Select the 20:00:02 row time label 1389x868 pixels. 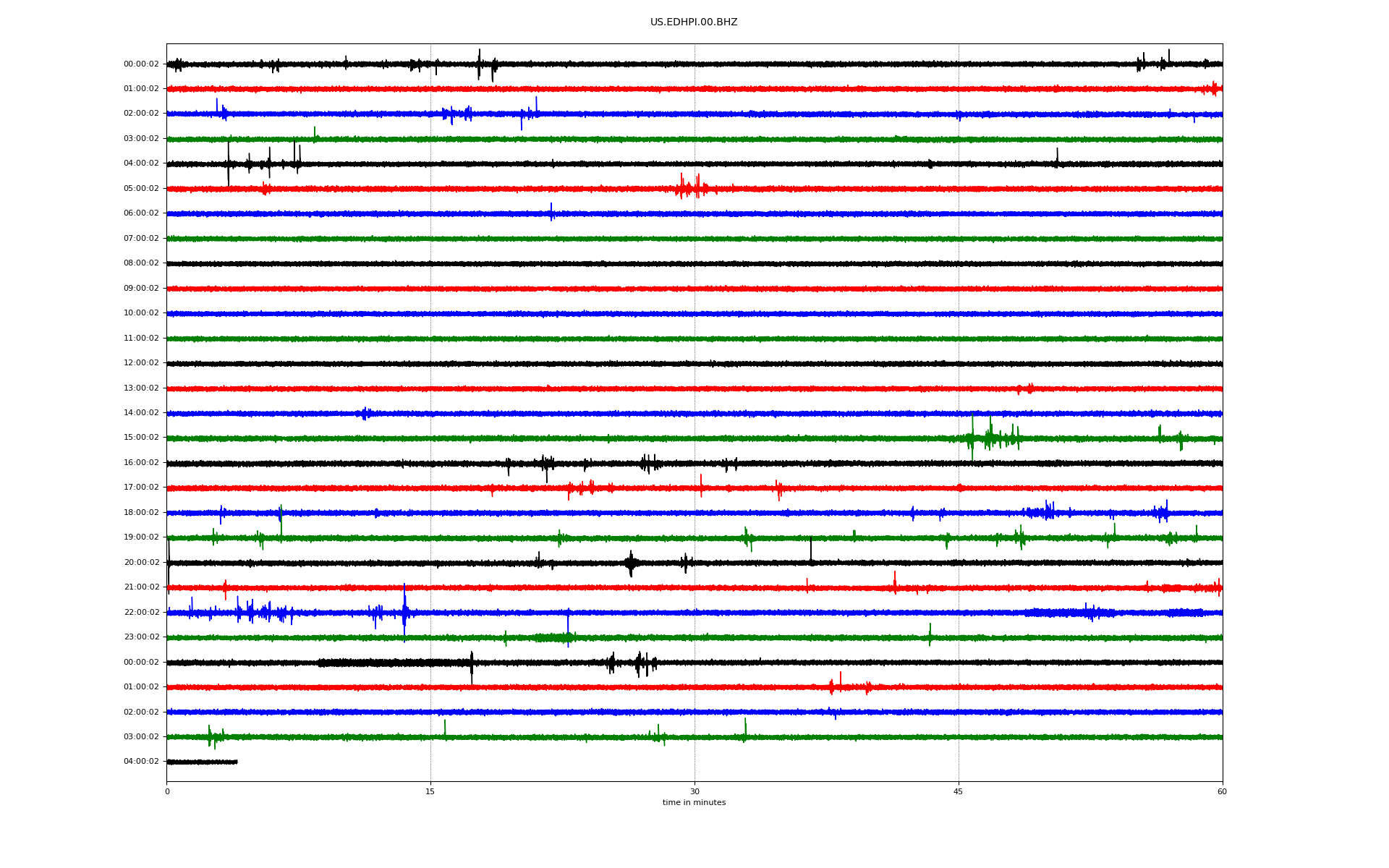141,563
